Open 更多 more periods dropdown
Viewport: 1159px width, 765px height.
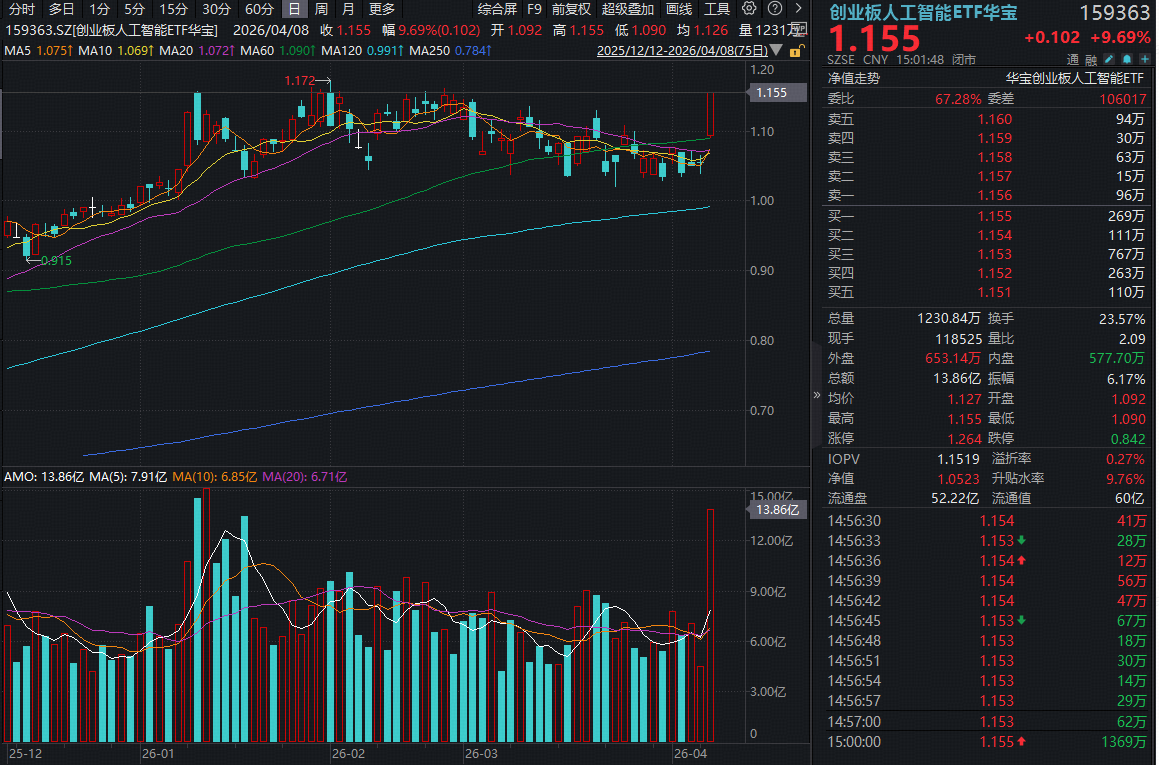[x=382, y=9]
